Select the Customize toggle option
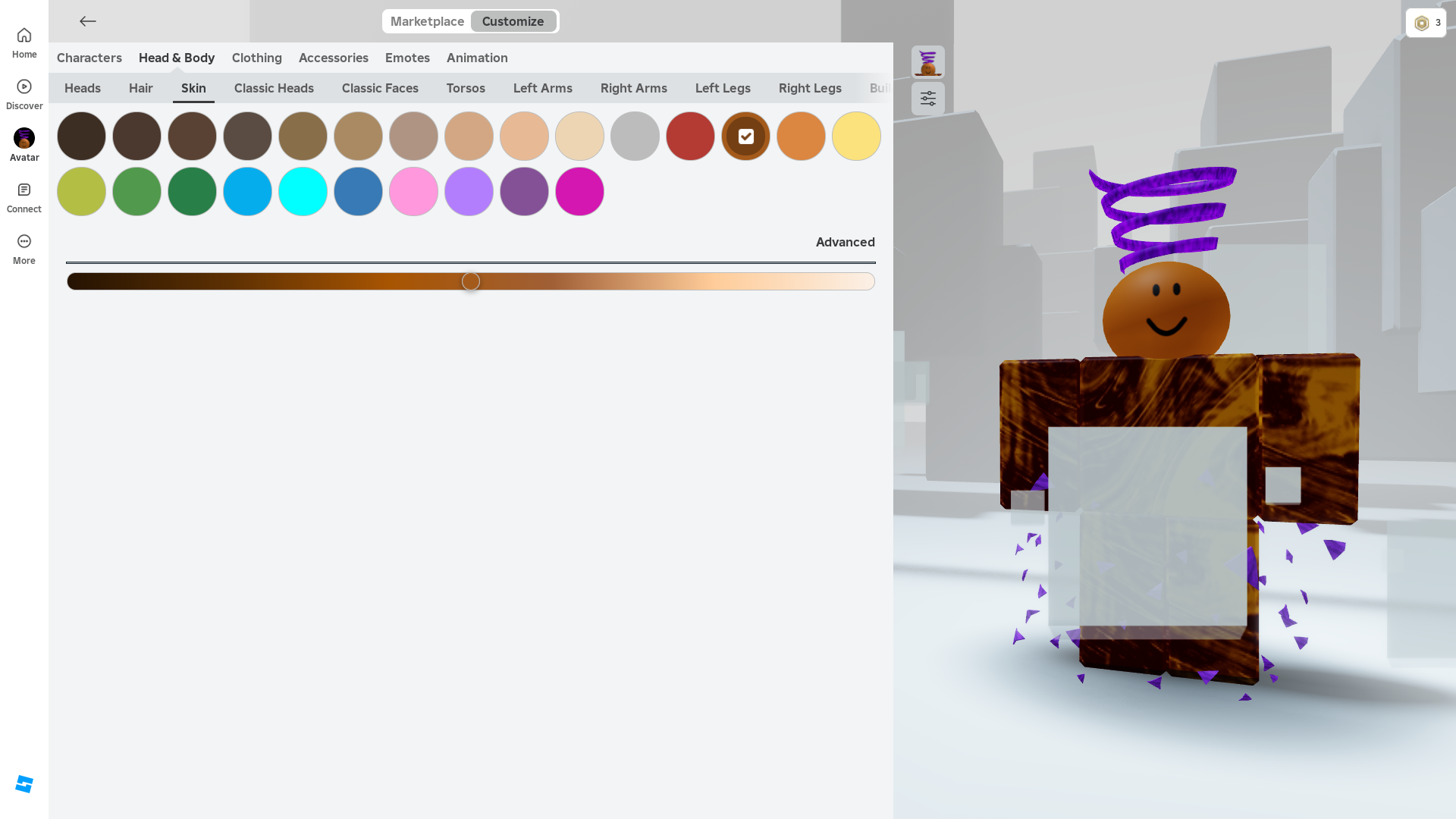 coord(513,21)
